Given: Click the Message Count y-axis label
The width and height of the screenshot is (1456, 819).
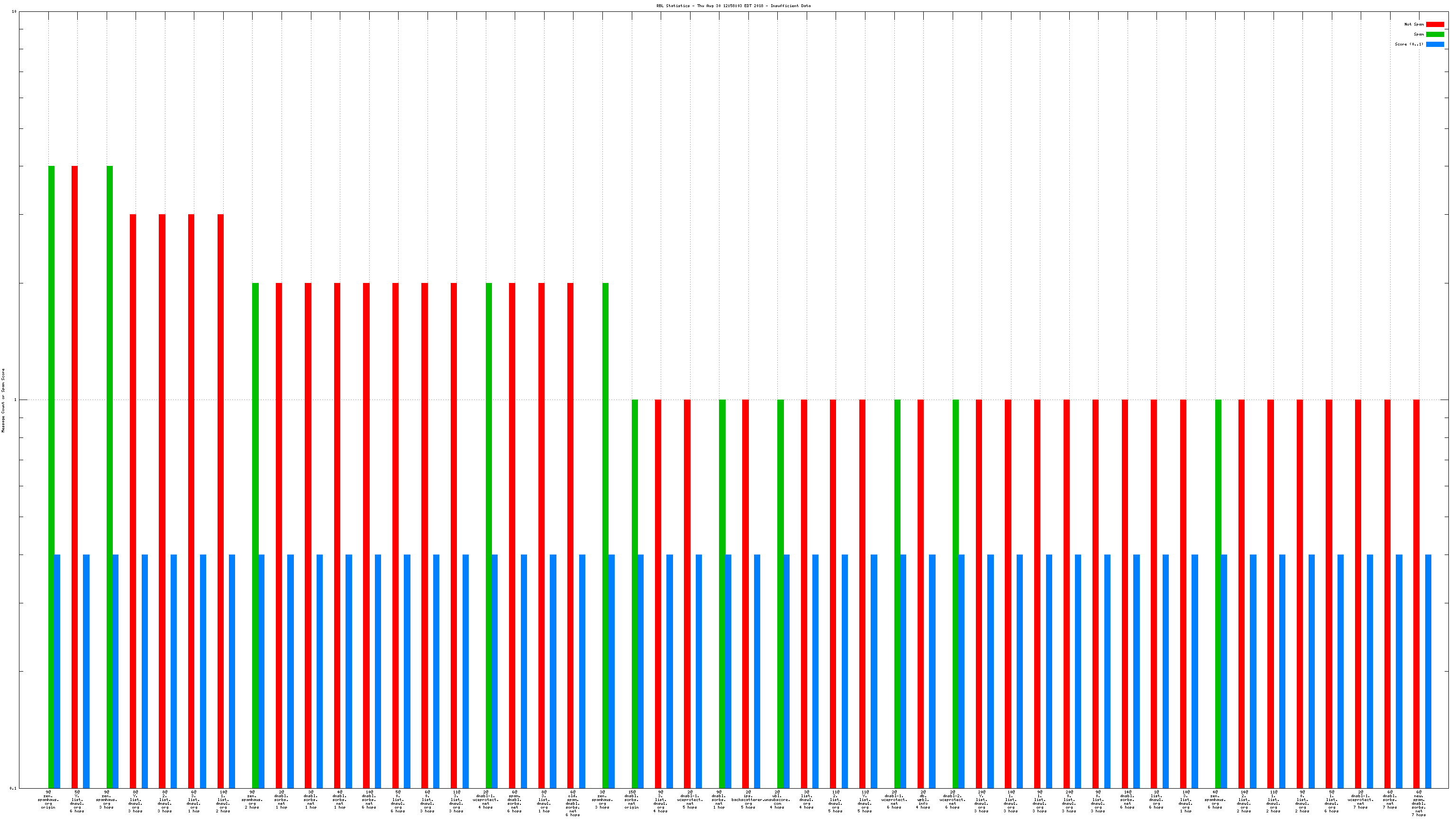Looking at the screenshot, I should [3, 400].
